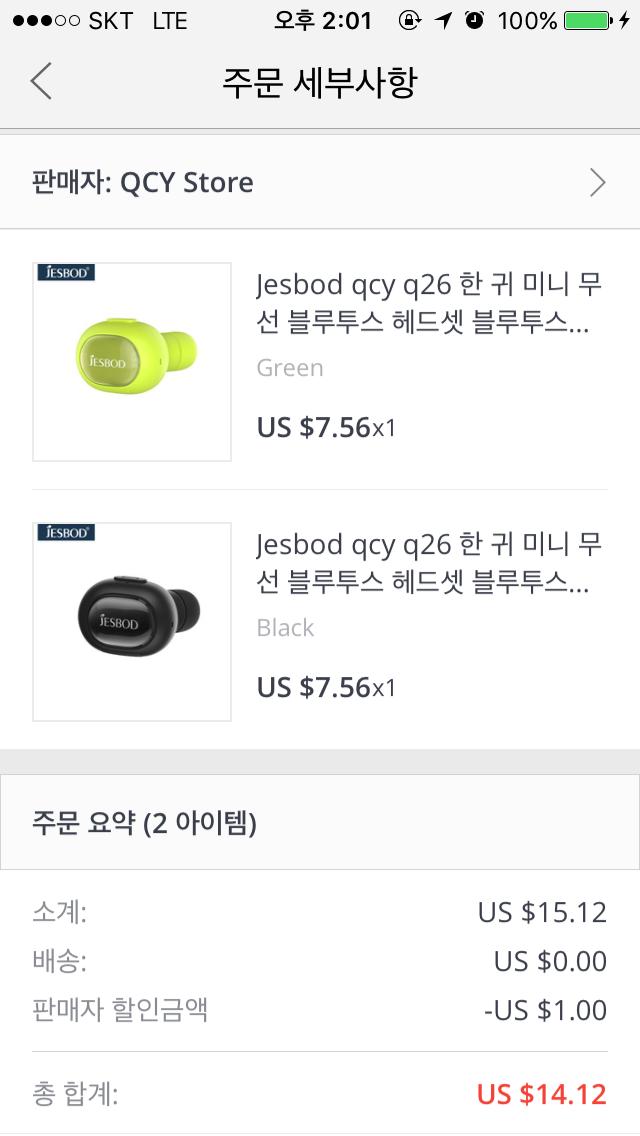Tap the Black color label

(286, 628)
